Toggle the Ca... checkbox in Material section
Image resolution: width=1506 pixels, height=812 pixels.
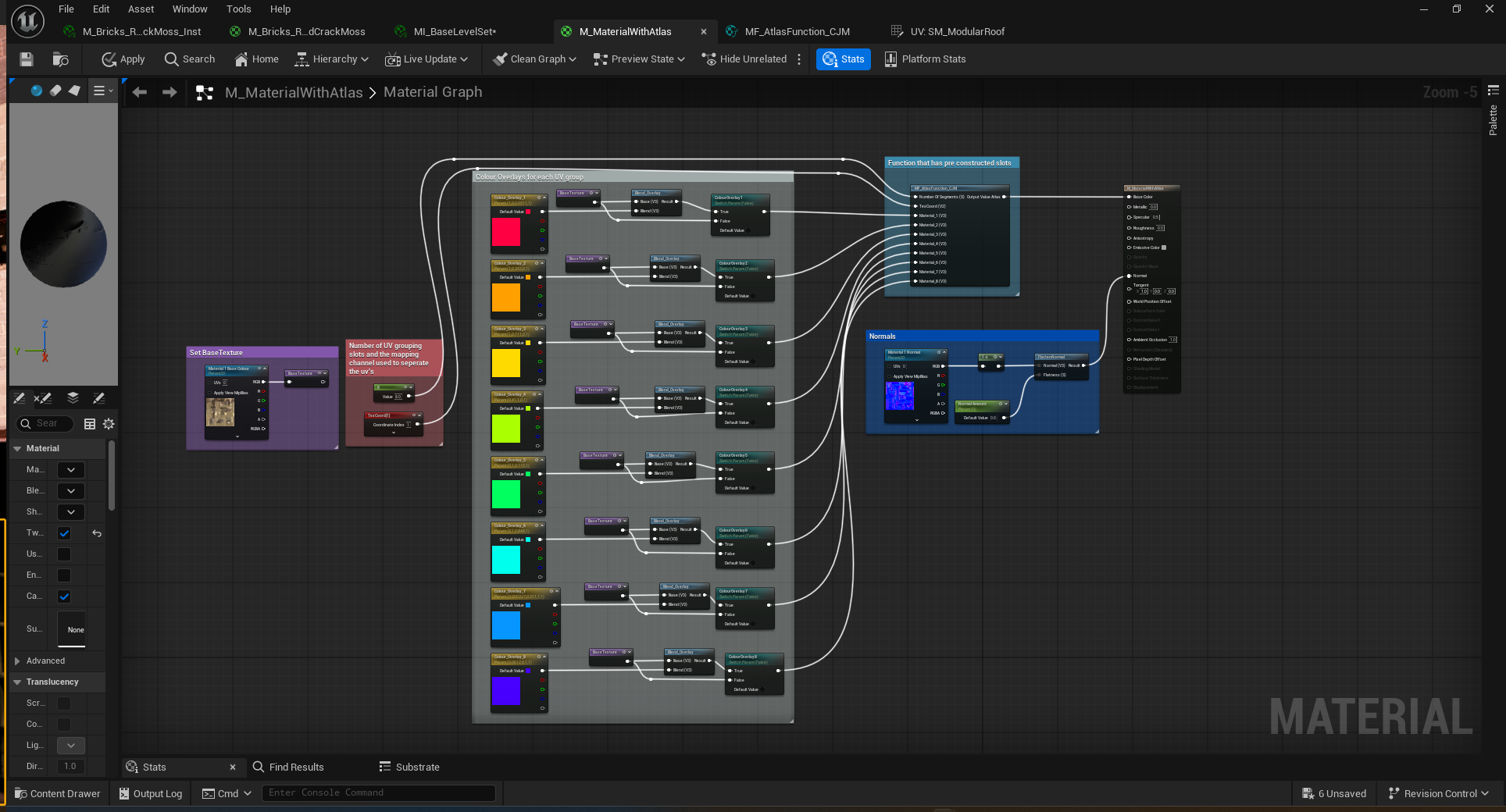tap(64, 597)
